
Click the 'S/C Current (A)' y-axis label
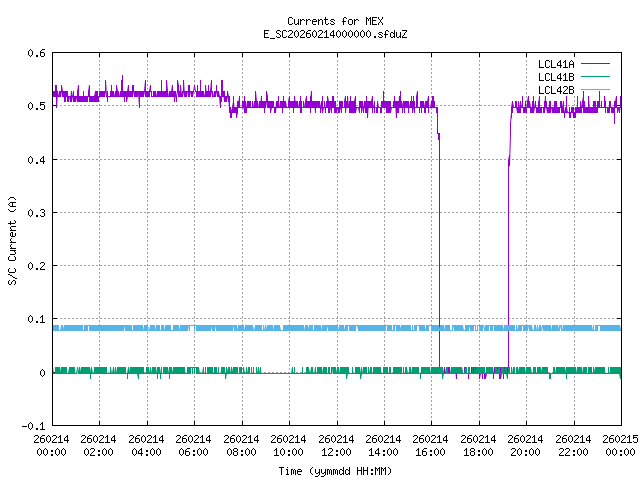coord(13,239)
